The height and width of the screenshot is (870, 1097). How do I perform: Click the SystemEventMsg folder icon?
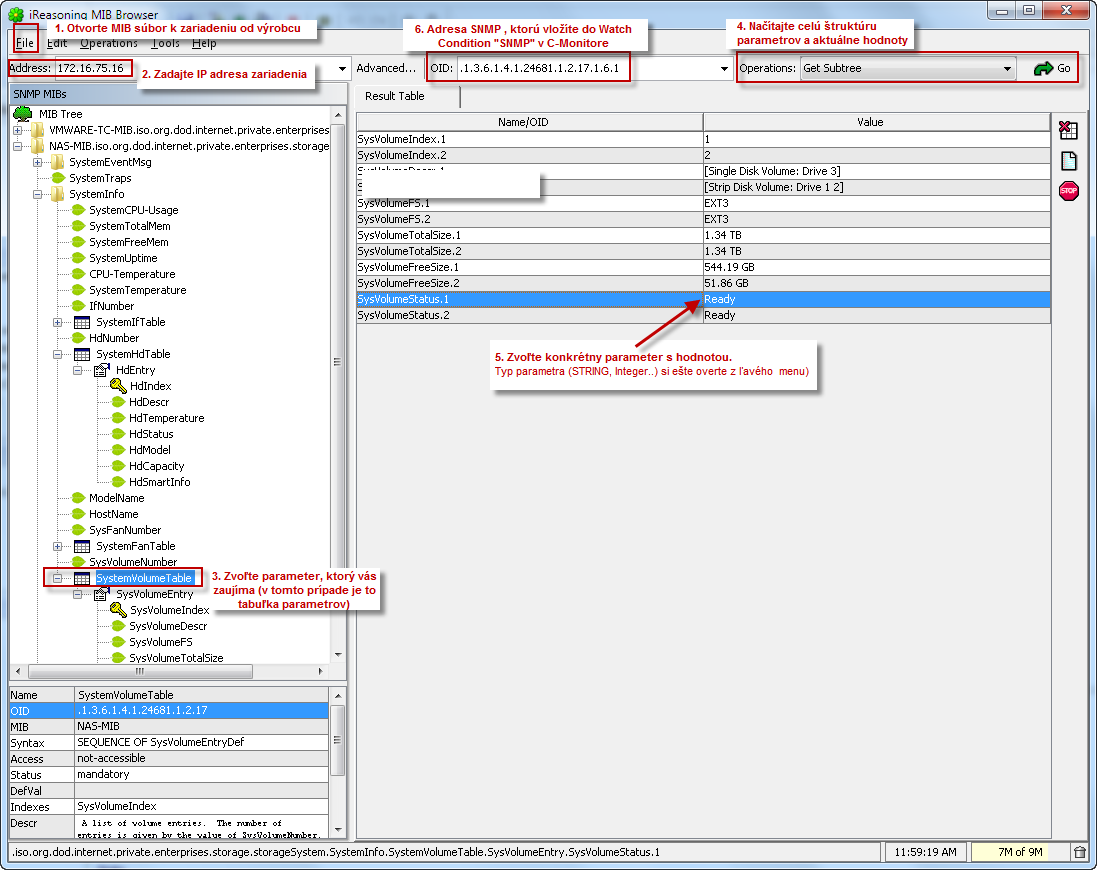58,162
